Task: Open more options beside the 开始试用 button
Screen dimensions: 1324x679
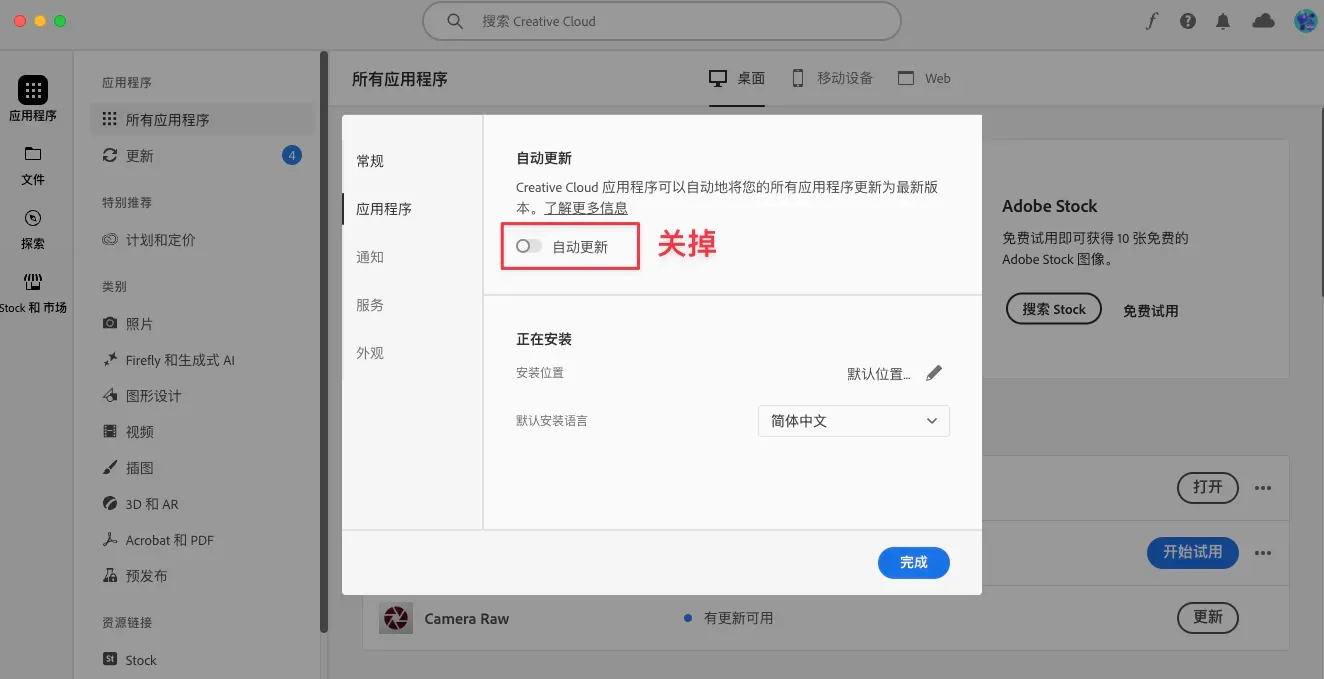Action: (x=1263, y=552)
